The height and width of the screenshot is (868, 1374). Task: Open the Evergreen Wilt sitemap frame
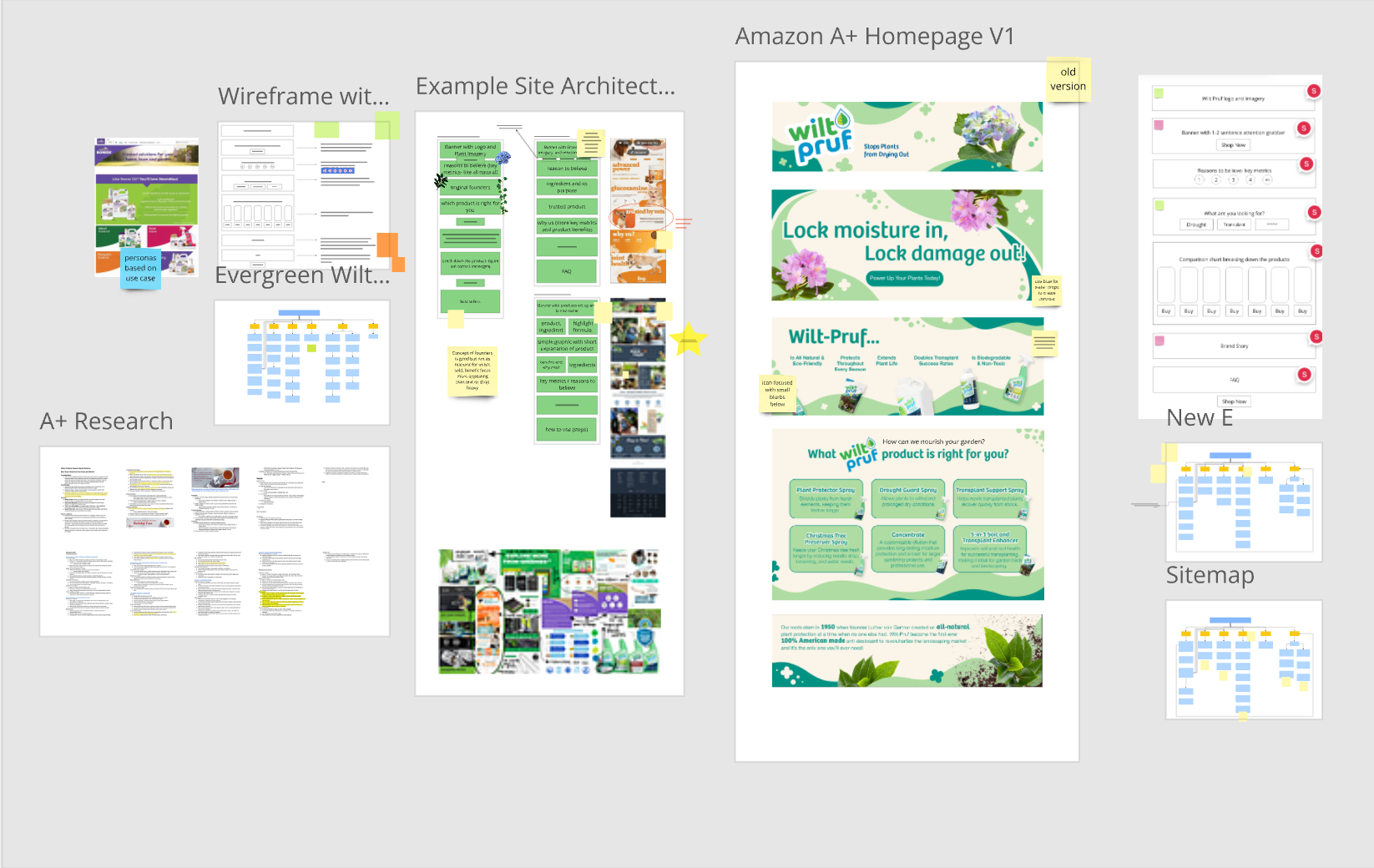(302, 363)
